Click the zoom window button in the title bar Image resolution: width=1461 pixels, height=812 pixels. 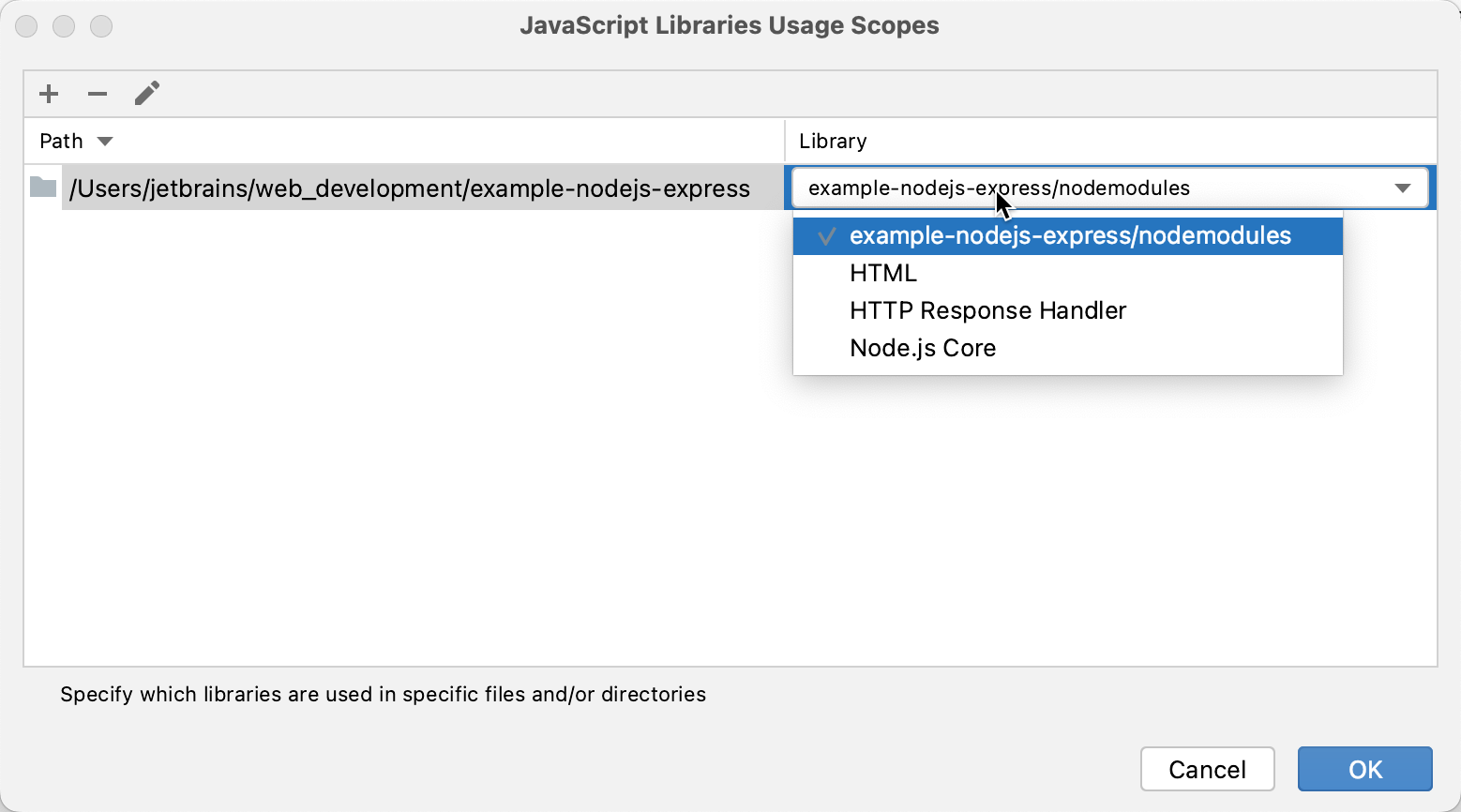tap(101, 26)
